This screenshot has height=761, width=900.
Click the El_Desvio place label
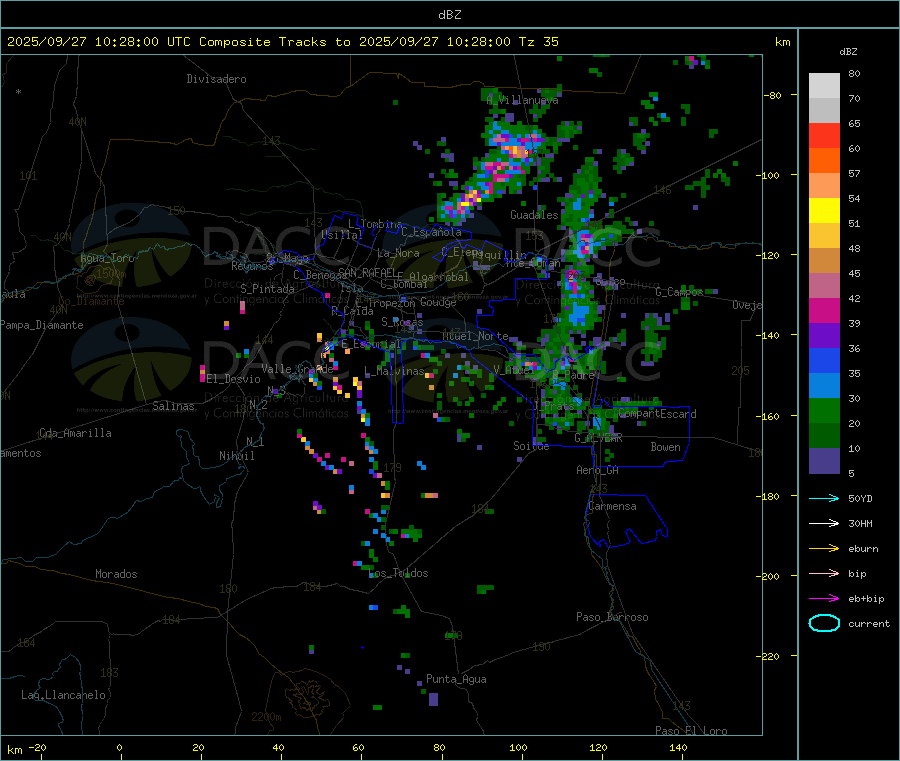(x=234, y=379)
